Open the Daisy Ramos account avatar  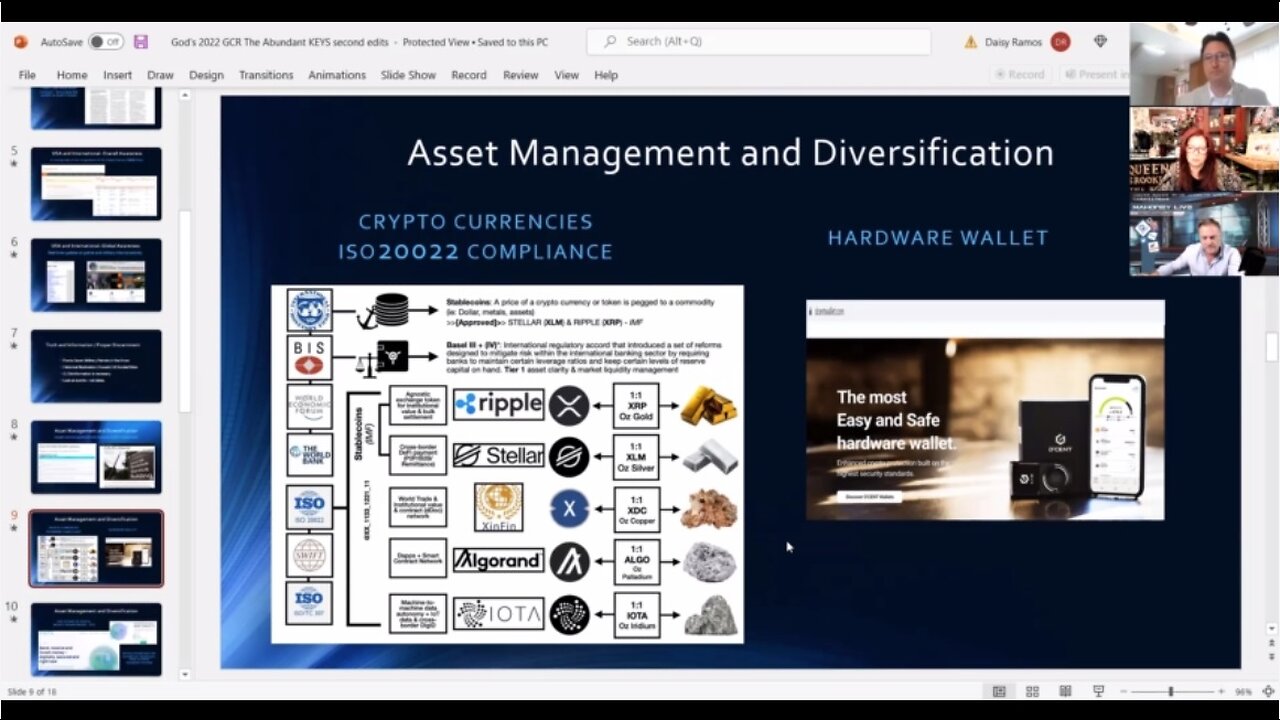(1060, 42)
